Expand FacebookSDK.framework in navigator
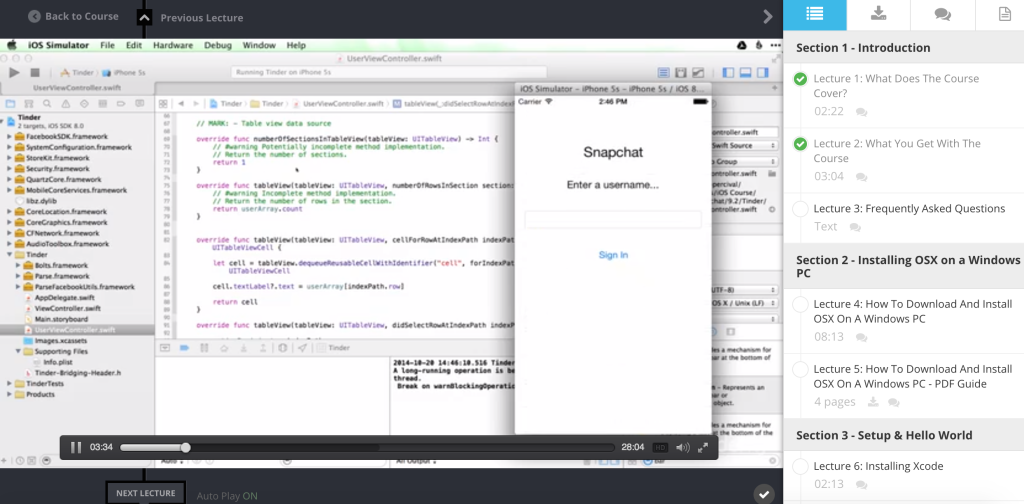This screenshot has height=504, width=1024. point(9,136)
